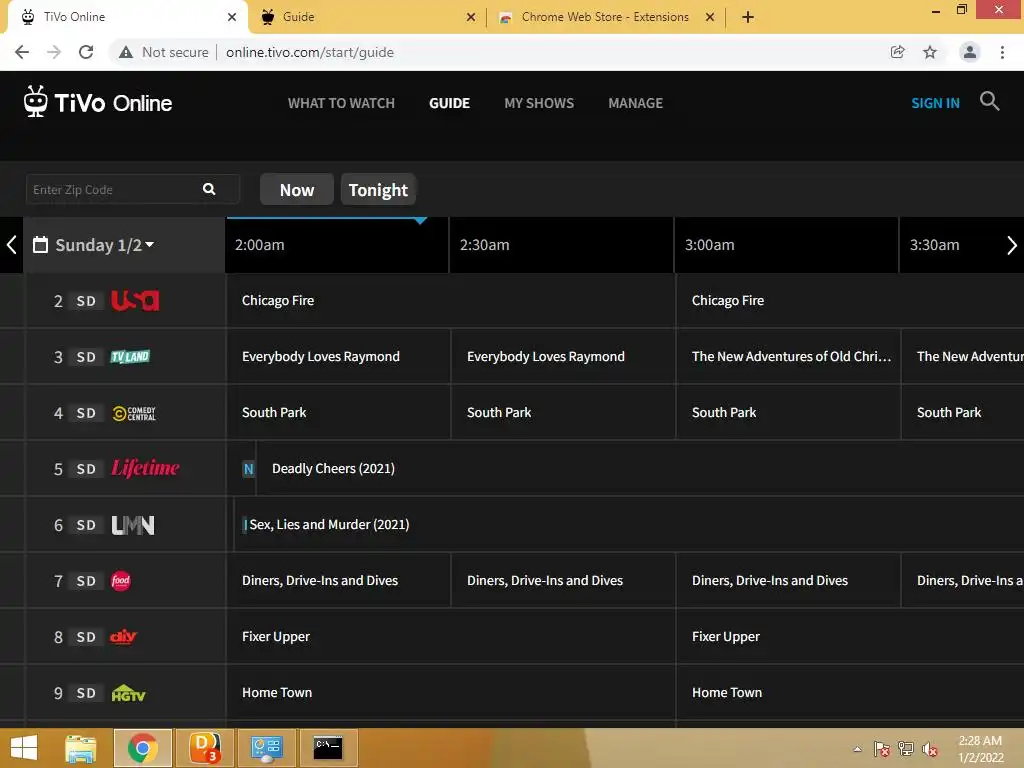The width and height of the screenshot is (1024, 768).
Task: Go to earlier time slots arrow
Action: pos(11,245)
